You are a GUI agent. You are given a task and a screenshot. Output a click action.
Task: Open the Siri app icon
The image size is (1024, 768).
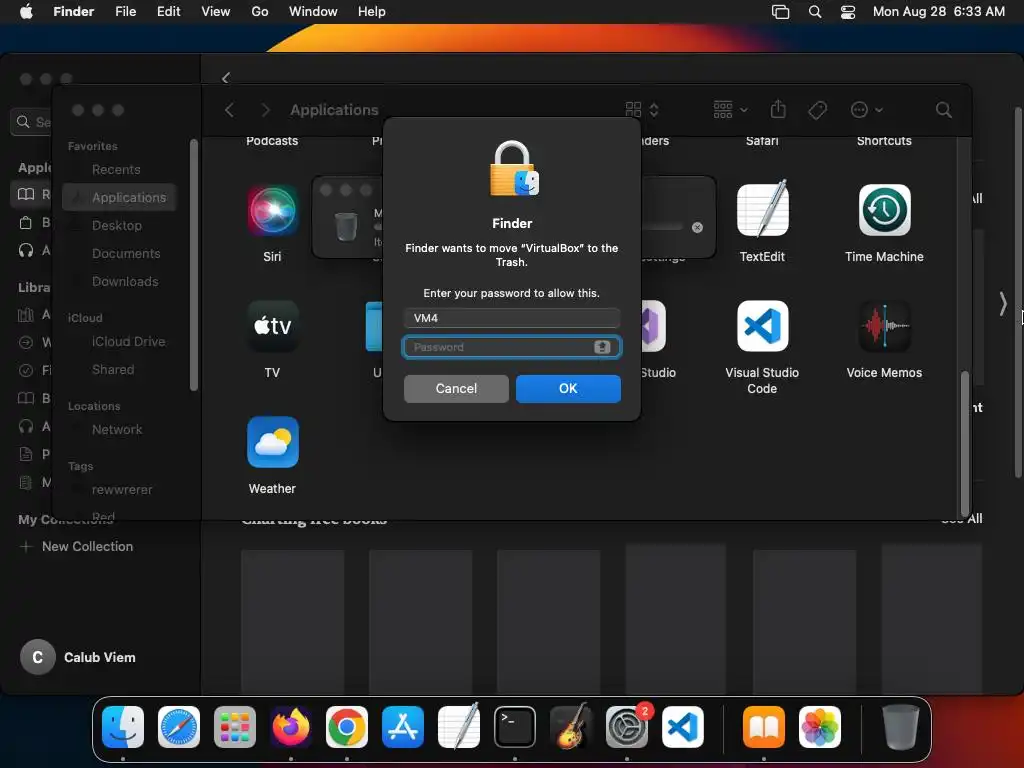tap(272, 210)
